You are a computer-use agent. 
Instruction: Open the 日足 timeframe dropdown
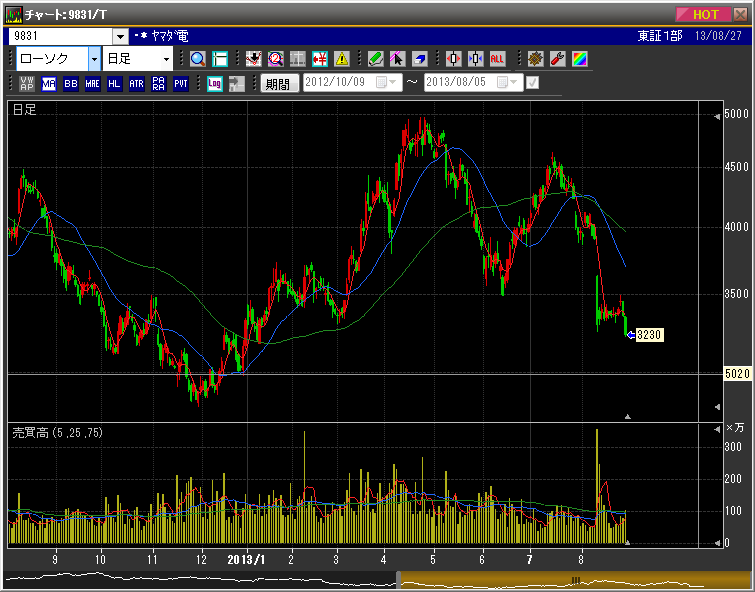point(166,59)
